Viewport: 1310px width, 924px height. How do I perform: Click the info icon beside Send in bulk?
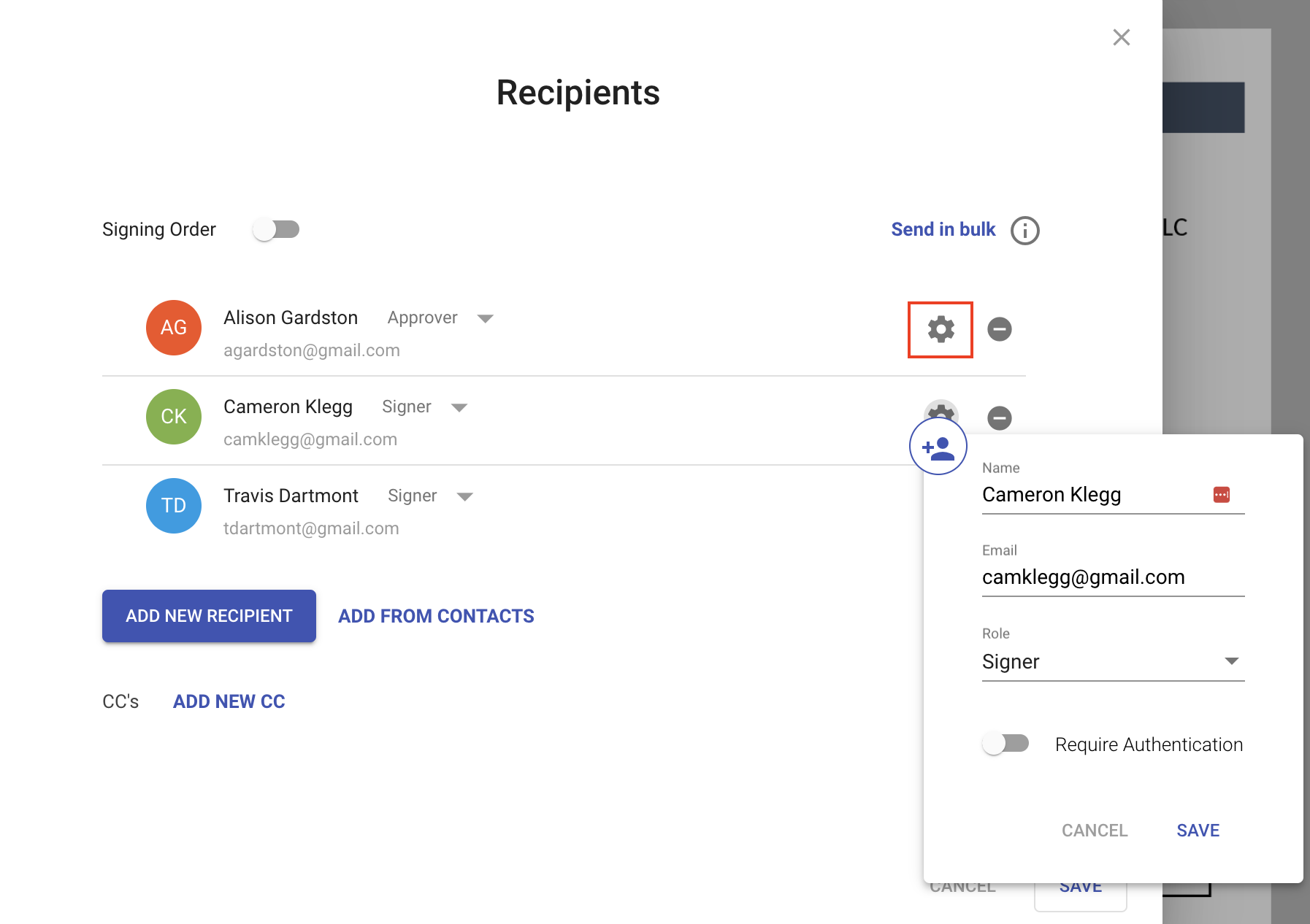pyautogui.click(x=1024, y=231)
